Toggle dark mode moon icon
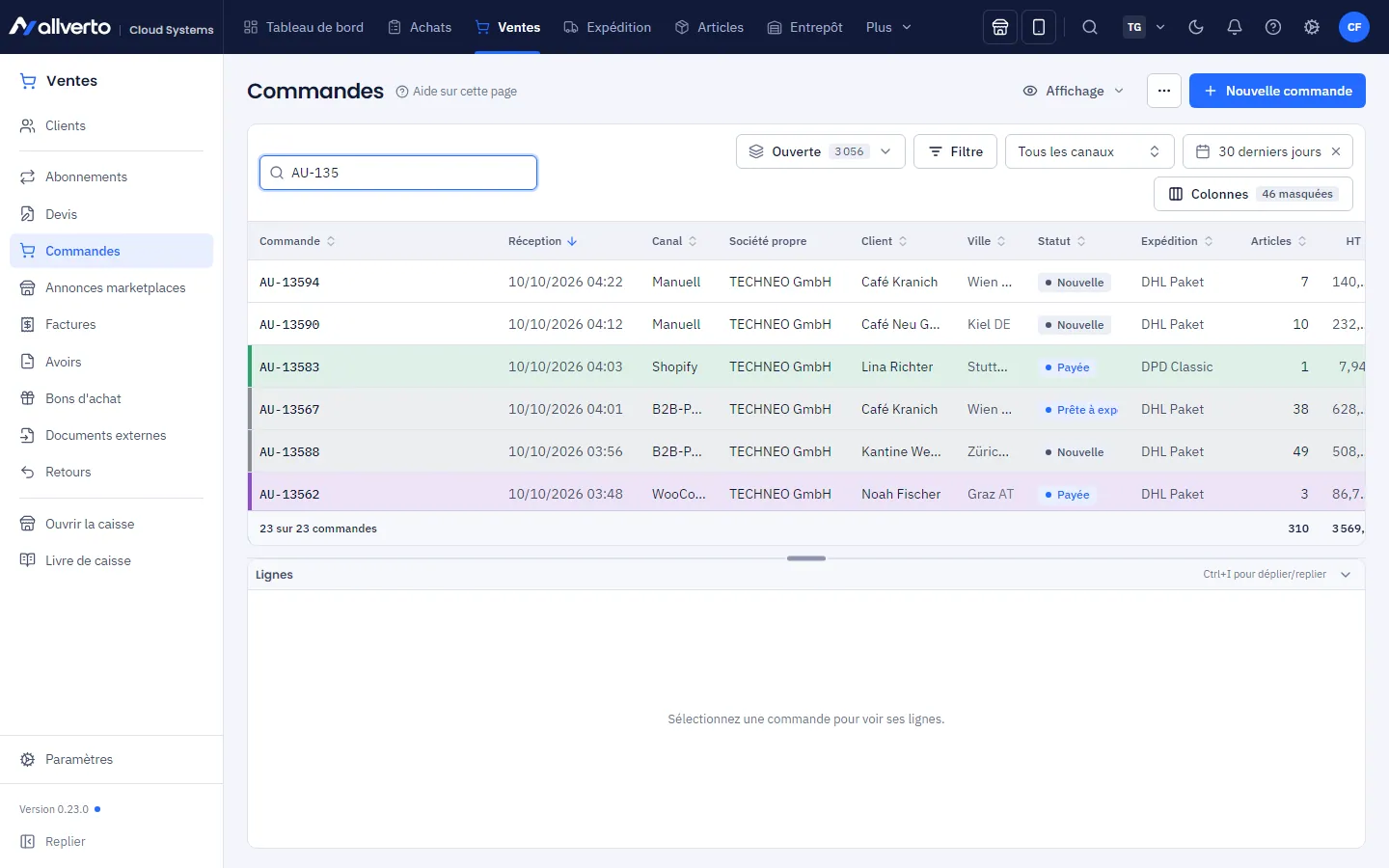This screenshot has height=868, width=1389. (x=1196, y=27)
